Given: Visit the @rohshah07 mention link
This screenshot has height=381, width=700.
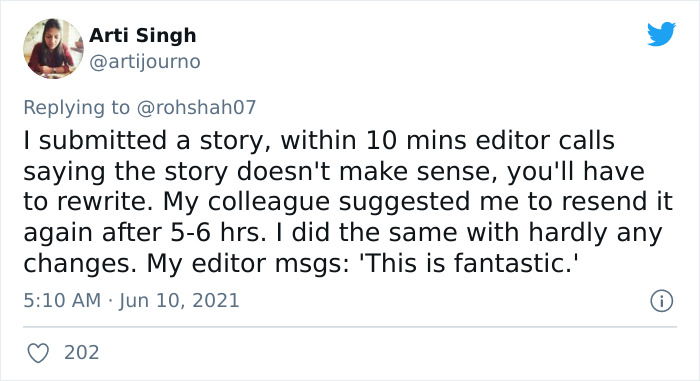Looking at the screenshot, I should pos(196,107).
